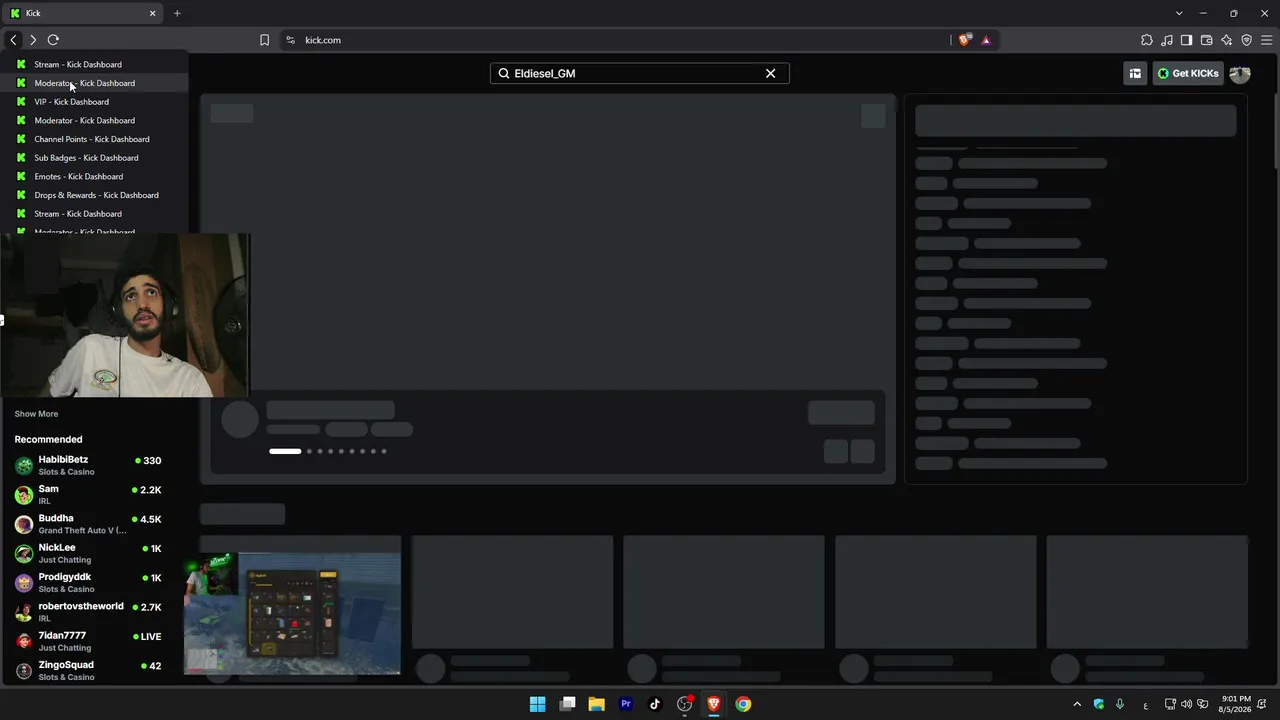Screen dimensions: 1280x720
Task: Open the Brave VPN shield icon
Action: 1246,40
